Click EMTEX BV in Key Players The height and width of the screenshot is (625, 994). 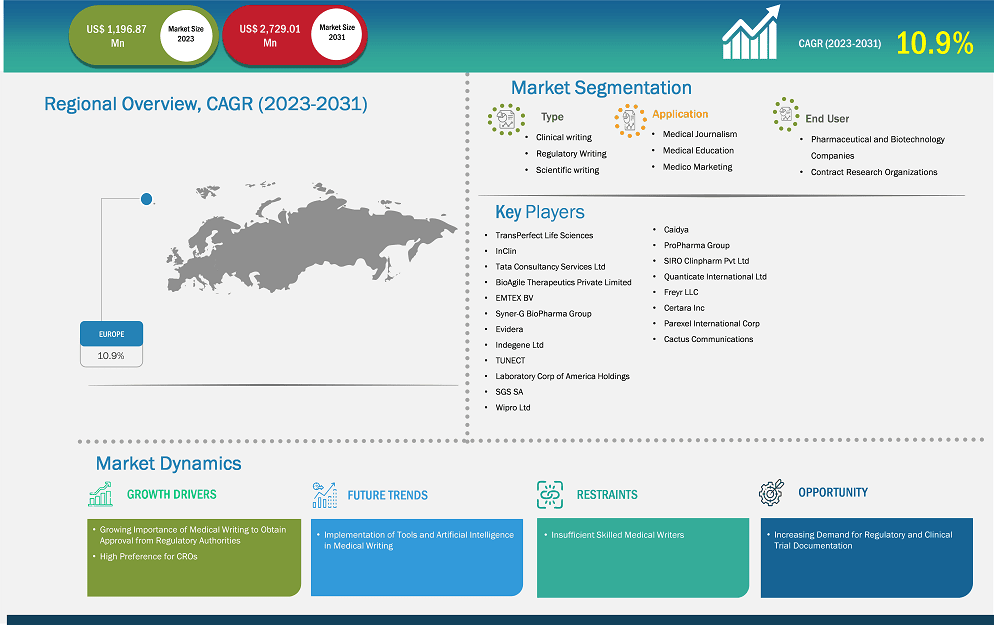514,298
